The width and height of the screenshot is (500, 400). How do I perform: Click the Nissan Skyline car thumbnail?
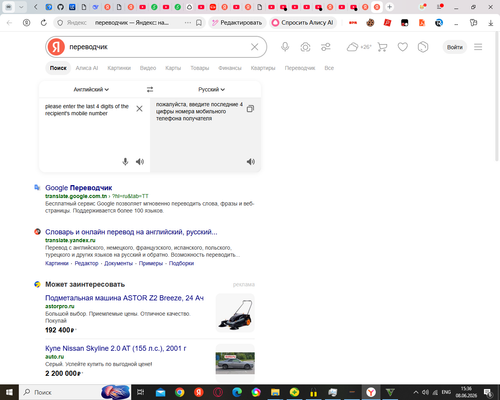click(x=235, y=363)
